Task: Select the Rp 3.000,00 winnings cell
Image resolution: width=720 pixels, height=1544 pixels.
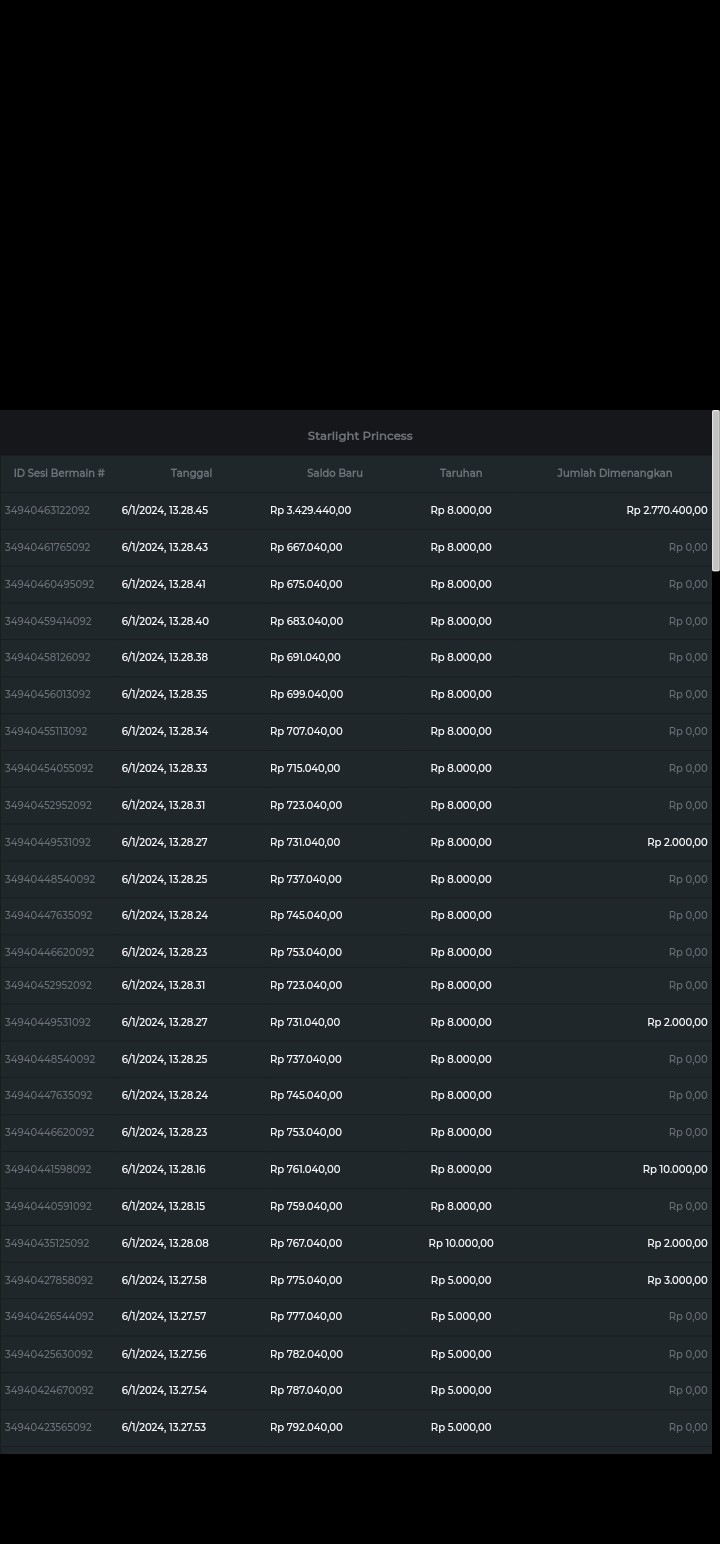Action: click(676, 1280)
